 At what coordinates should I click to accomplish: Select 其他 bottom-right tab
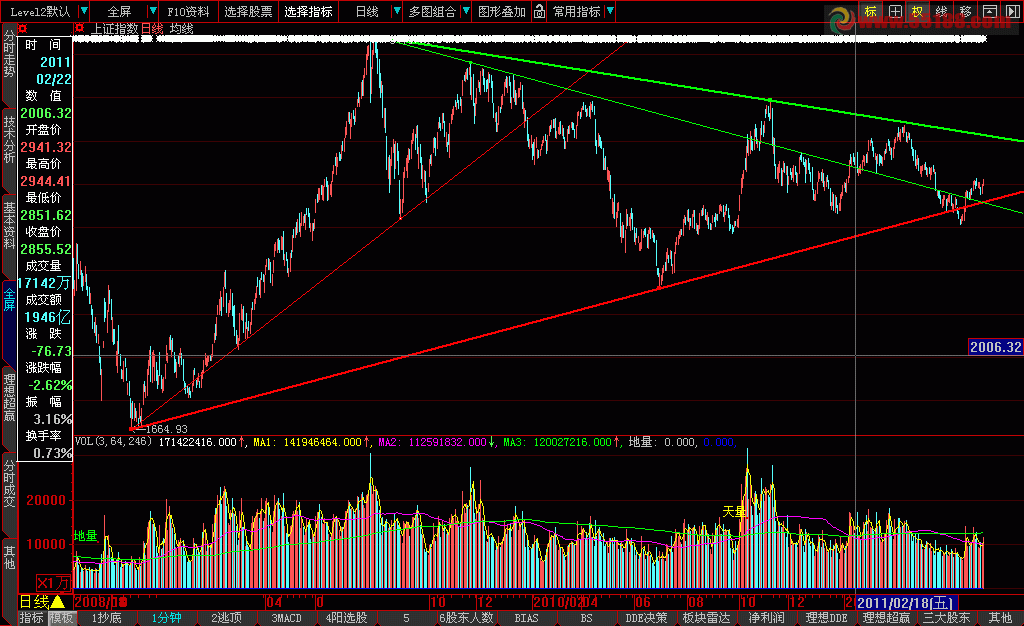[1000, 618]
